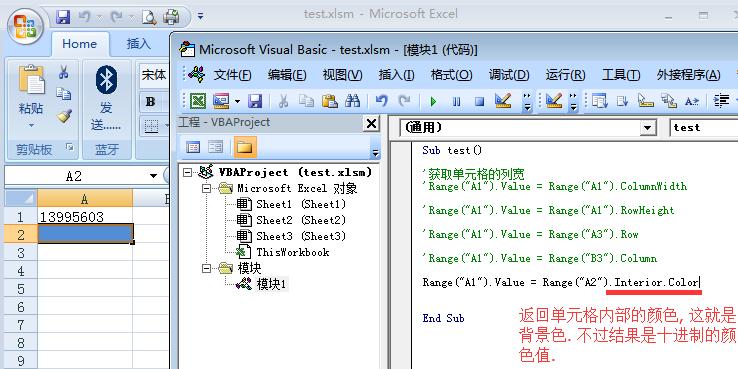Click the Format Painter brush in Excel
Screen dimensions: 738x369
click(64, 116)
